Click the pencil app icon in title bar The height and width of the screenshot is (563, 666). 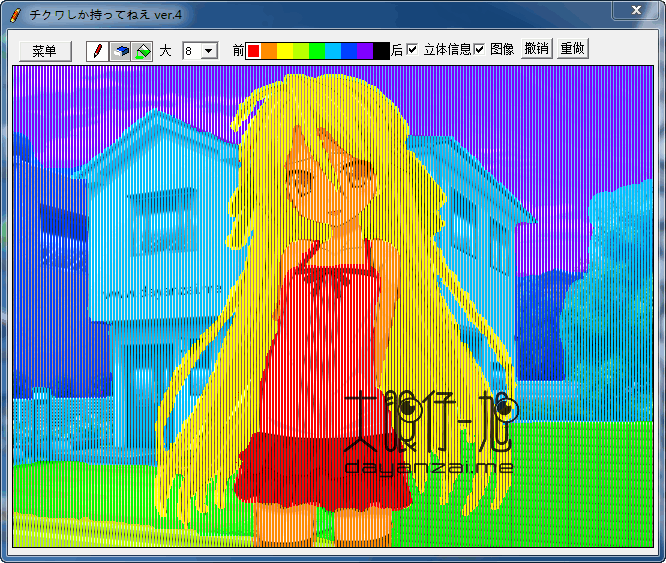[x=15, y=15]
